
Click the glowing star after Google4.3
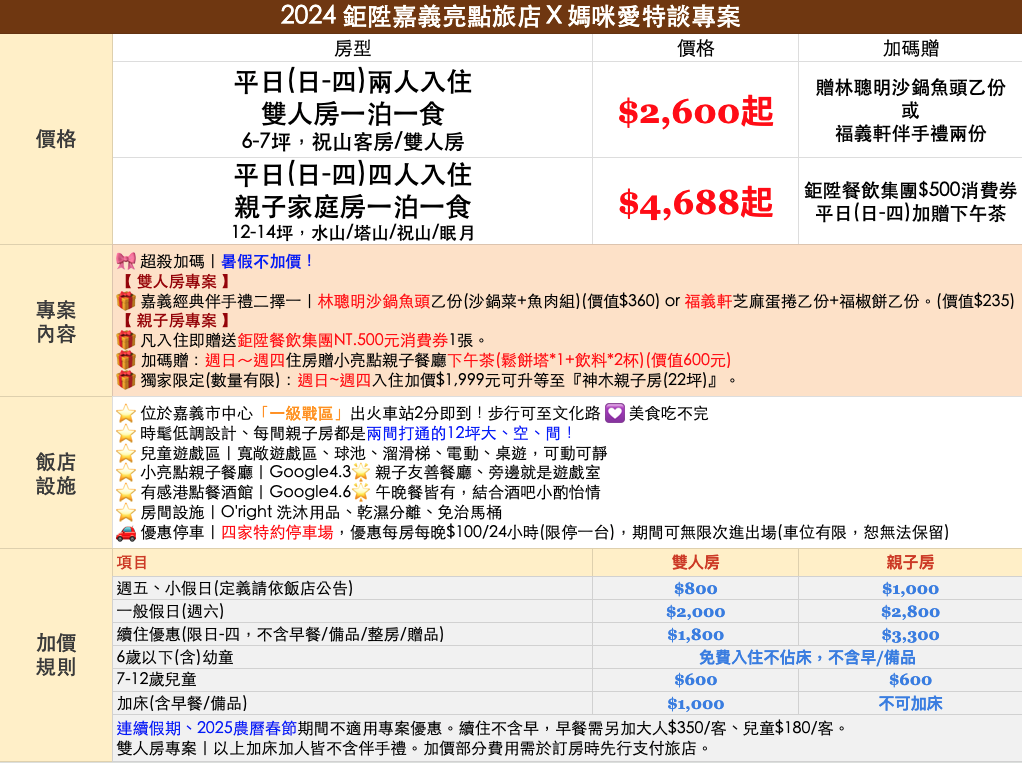pos(361,472)
